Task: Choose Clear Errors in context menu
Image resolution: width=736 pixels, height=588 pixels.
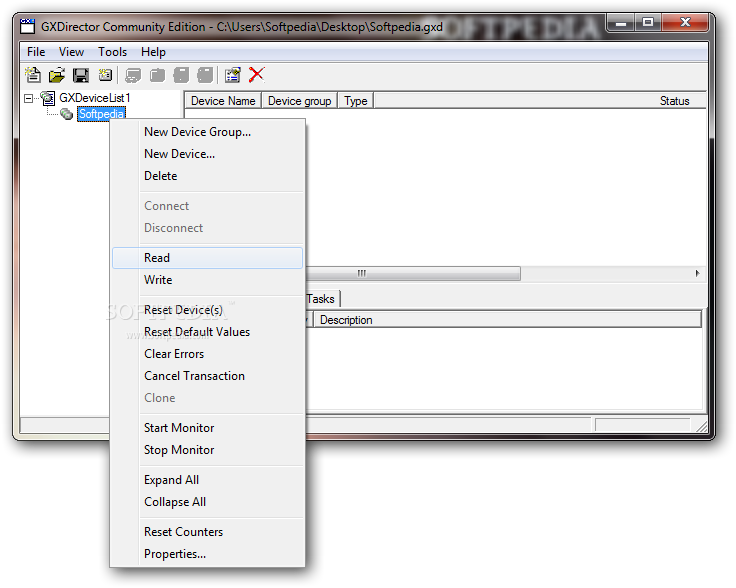Action: pyautogui.click(x=207, y=354)
